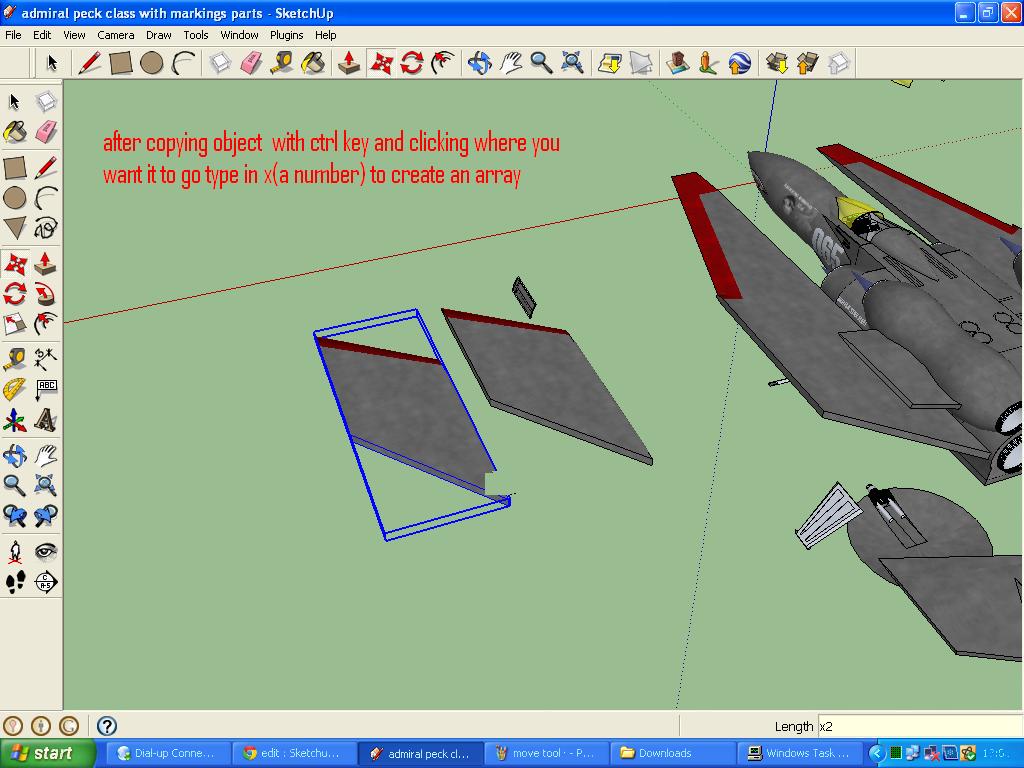Click the Length measurements input box
The height and width of the screenshot is (768, 1024).
(920, 726)
